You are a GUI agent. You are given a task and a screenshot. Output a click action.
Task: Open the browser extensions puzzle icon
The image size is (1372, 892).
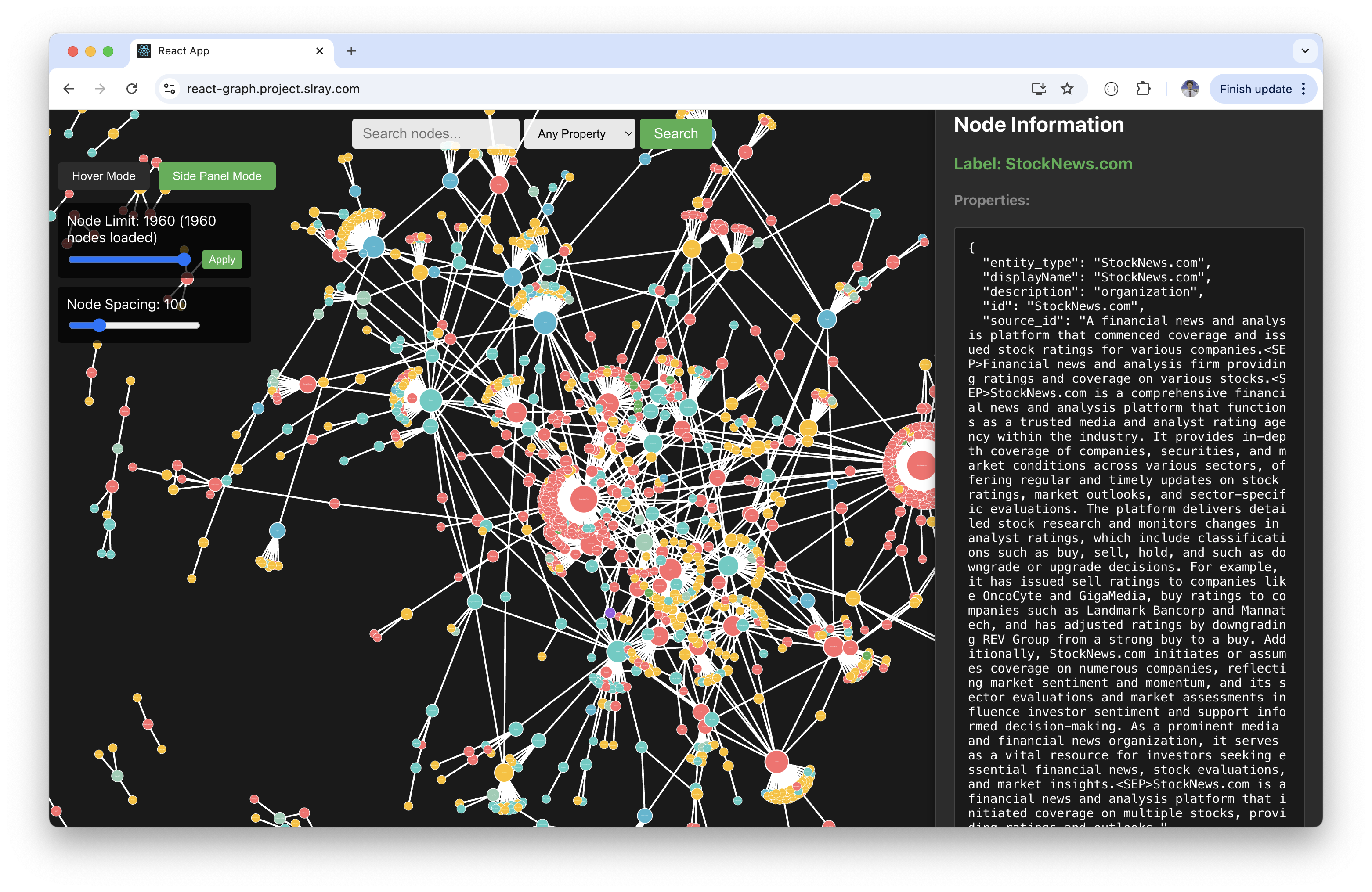[1144, 89]
